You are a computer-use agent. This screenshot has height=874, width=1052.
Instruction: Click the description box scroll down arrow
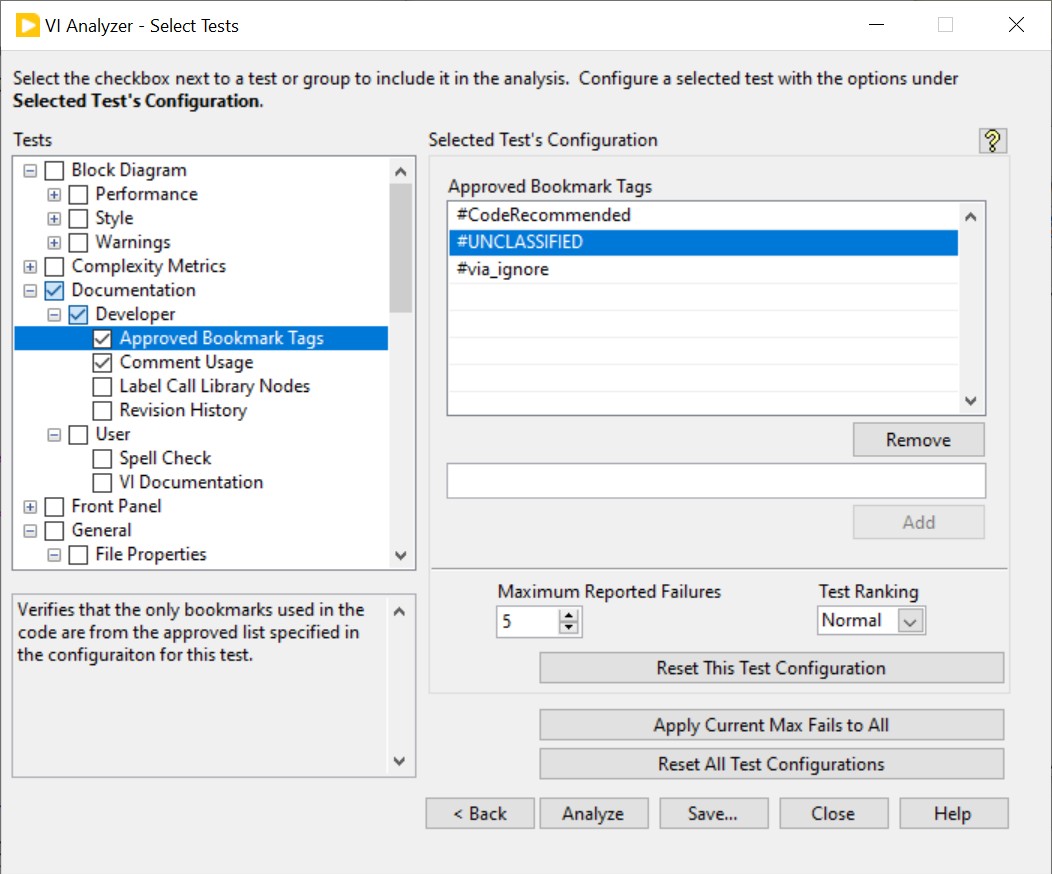(x=399, y=761)
